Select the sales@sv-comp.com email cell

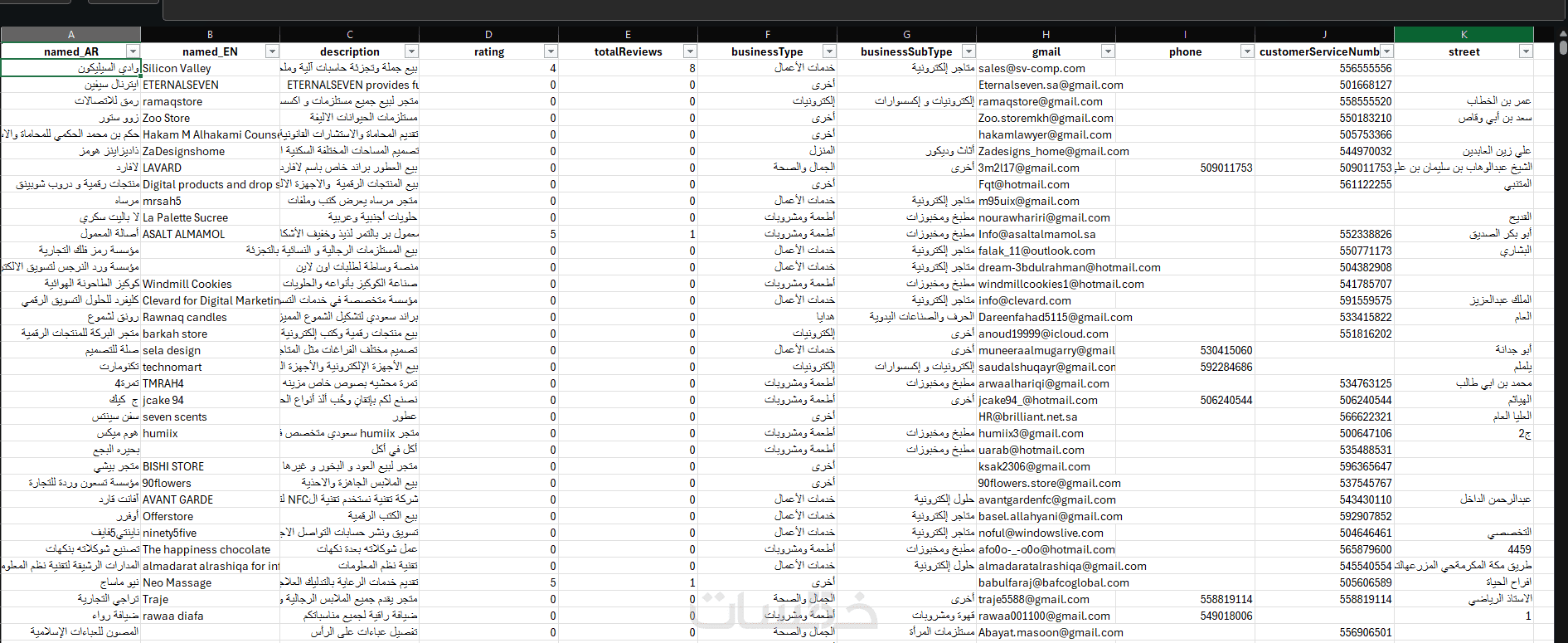pyautogui.click(x=1046, y=68)
